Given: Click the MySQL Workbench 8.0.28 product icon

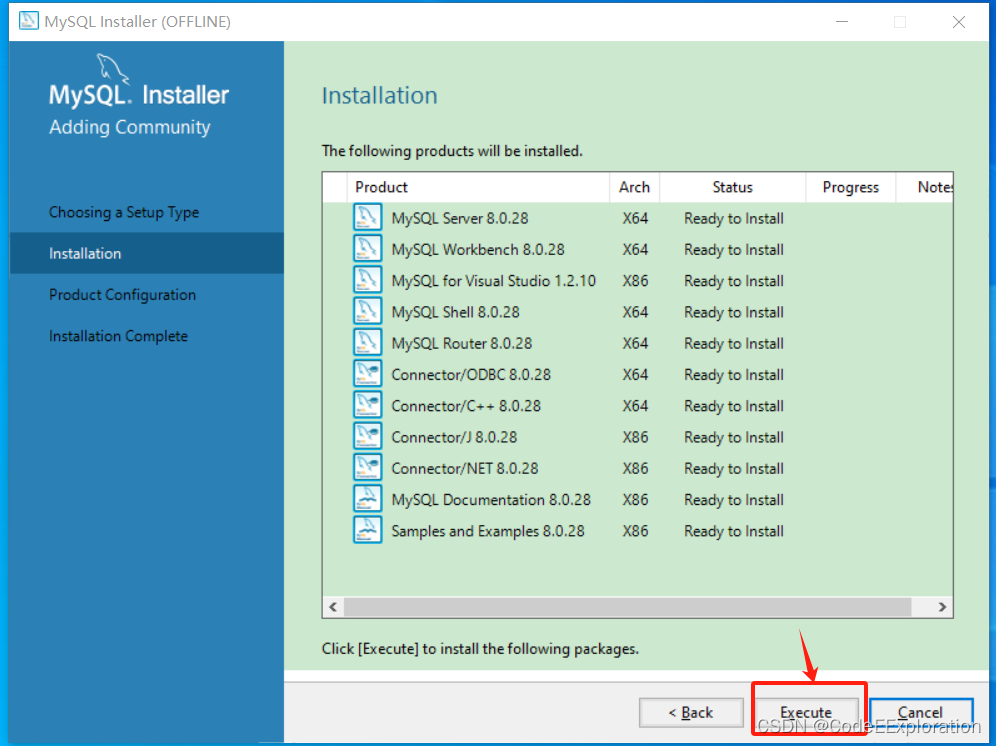Looking at the screenshot, I should click(367, 248).
